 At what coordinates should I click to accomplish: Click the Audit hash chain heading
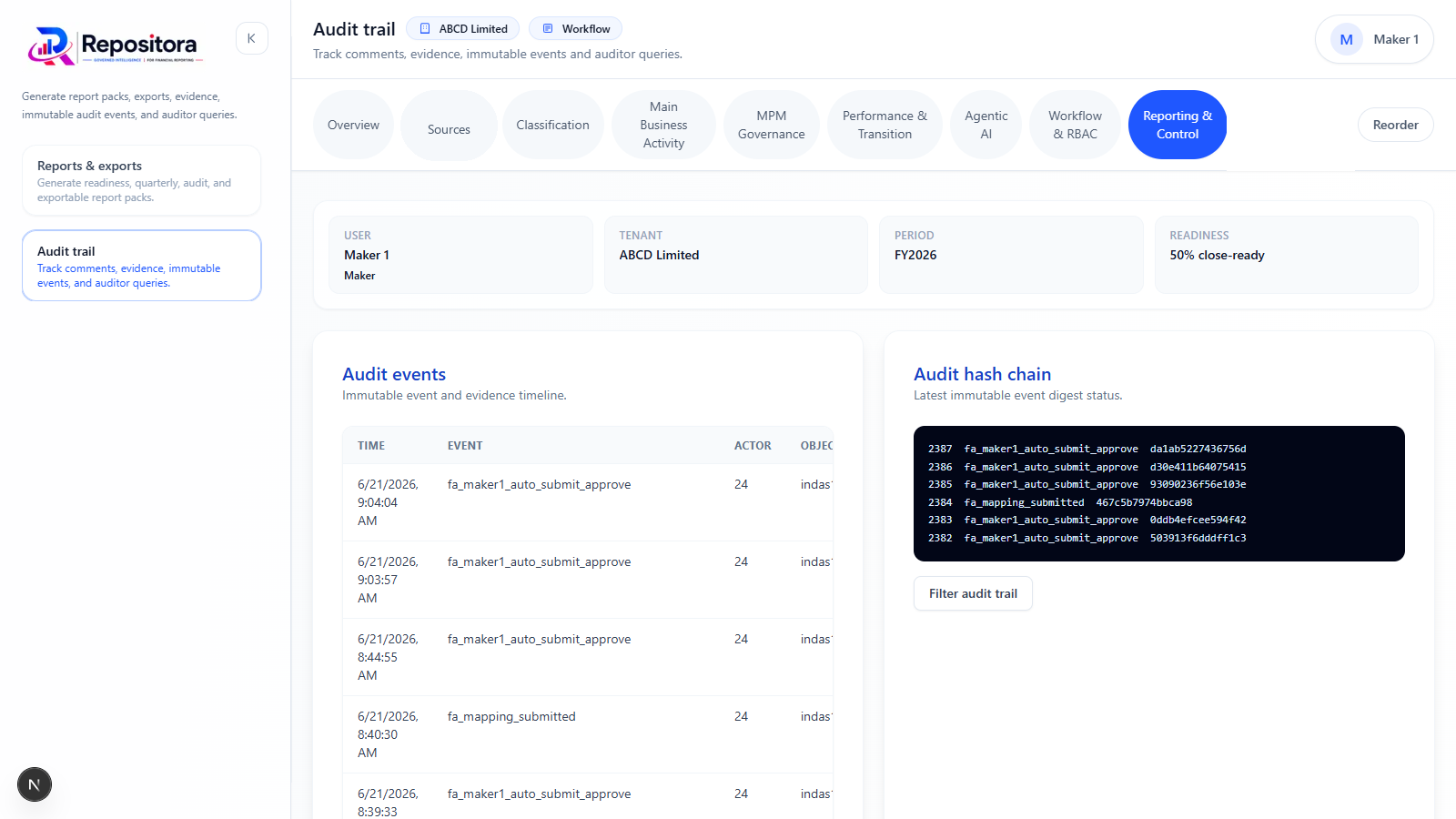(x=982, y=374)
